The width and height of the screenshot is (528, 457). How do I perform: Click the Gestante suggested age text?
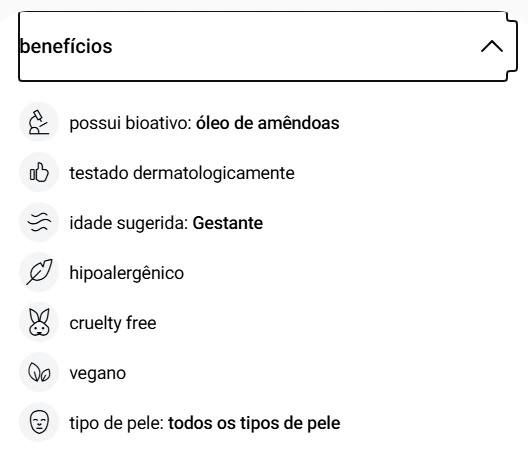click(x=228, y=223)
